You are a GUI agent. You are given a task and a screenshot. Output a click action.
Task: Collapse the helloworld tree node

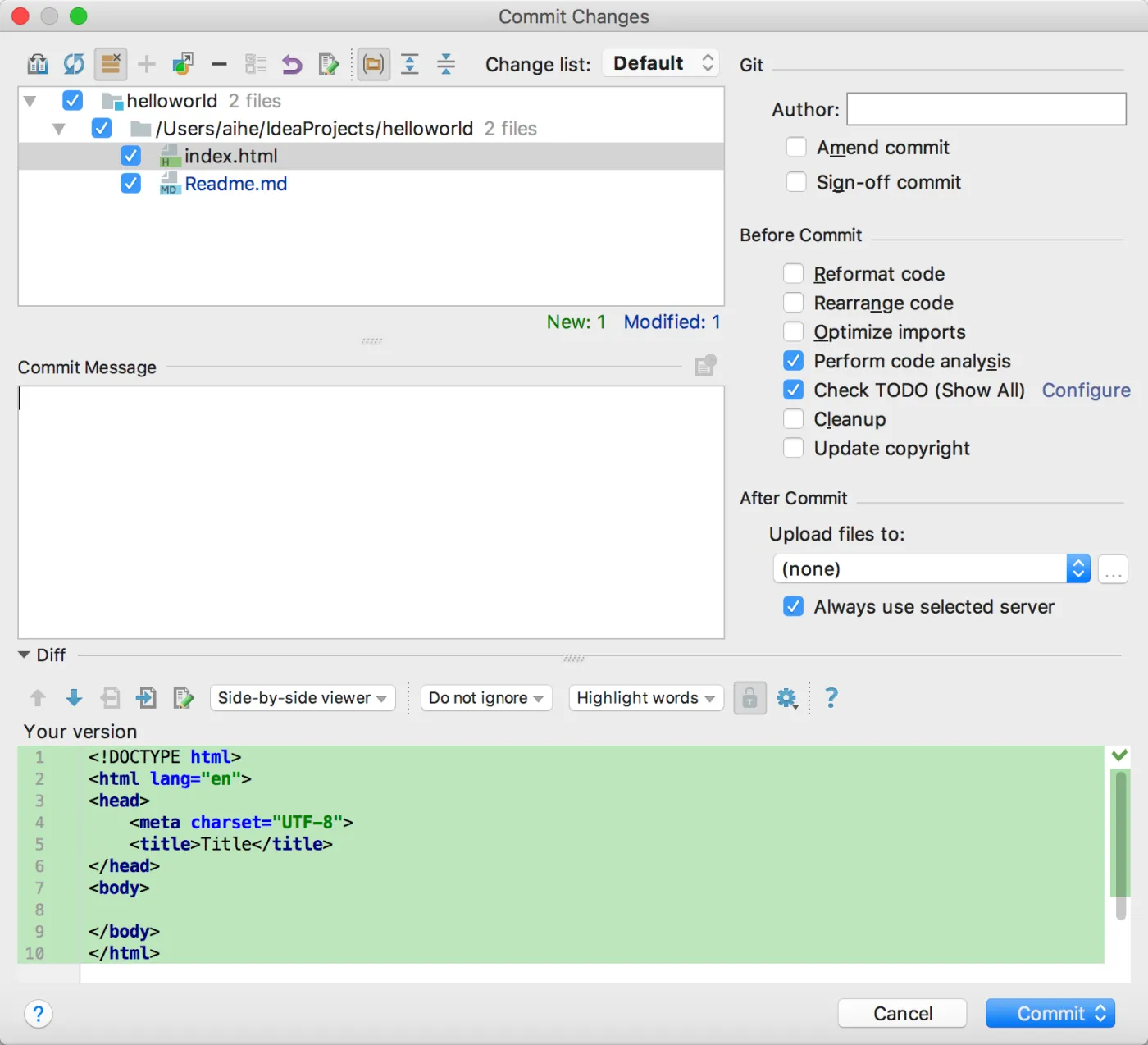click(x=30, y=102)
